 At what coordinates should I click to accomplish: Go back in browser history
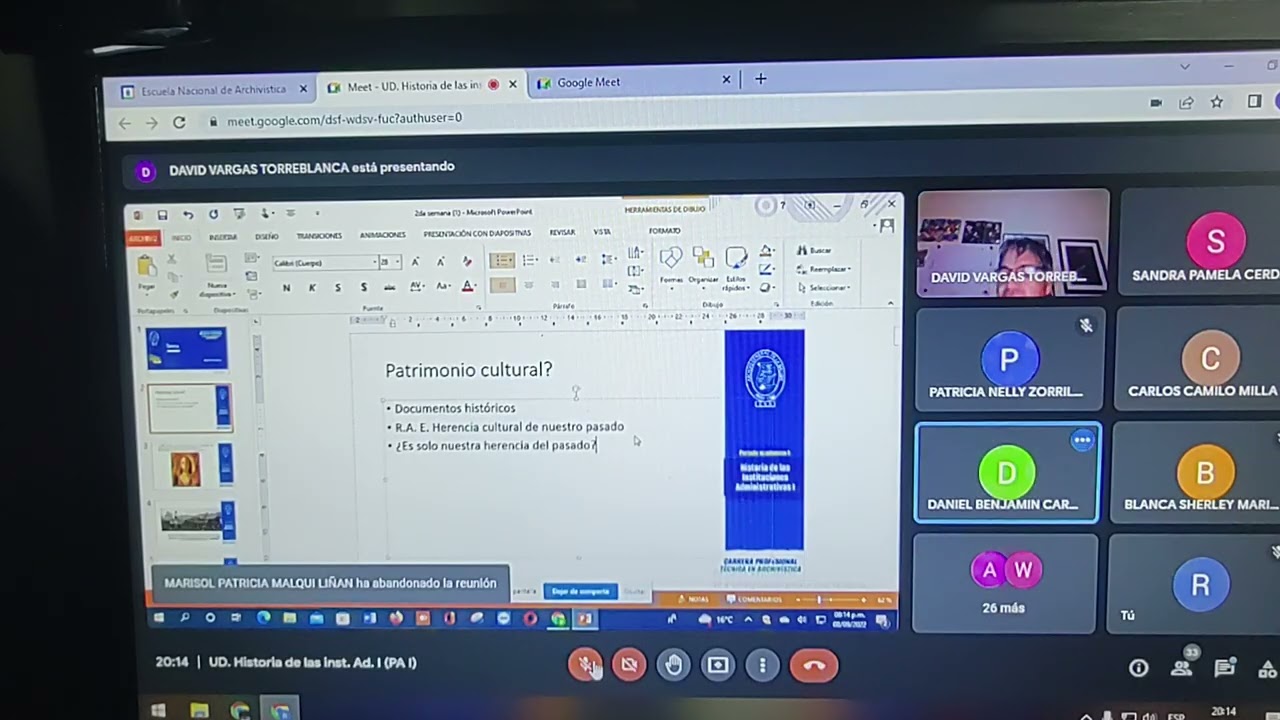tap(124, 123)
